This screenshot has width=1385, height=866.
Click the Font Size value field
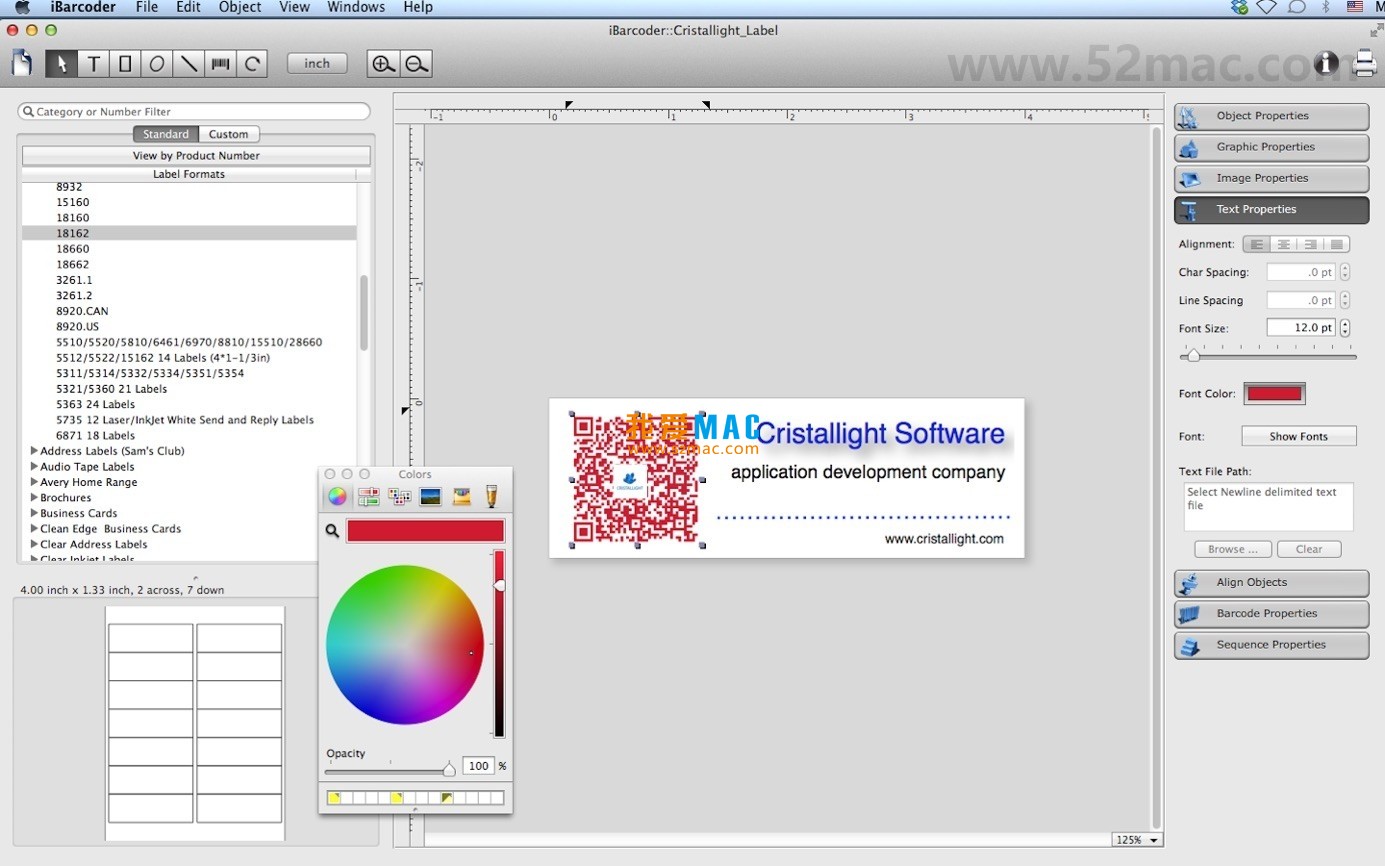point(1302,328)
